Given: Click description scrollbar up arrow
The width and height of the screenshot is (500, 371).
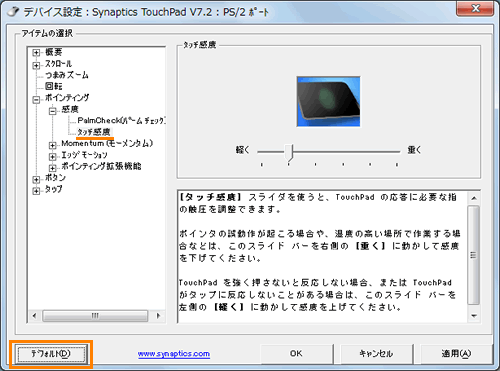Looking at the screenshot, I should pyautogui.click(x=474, y=198).
